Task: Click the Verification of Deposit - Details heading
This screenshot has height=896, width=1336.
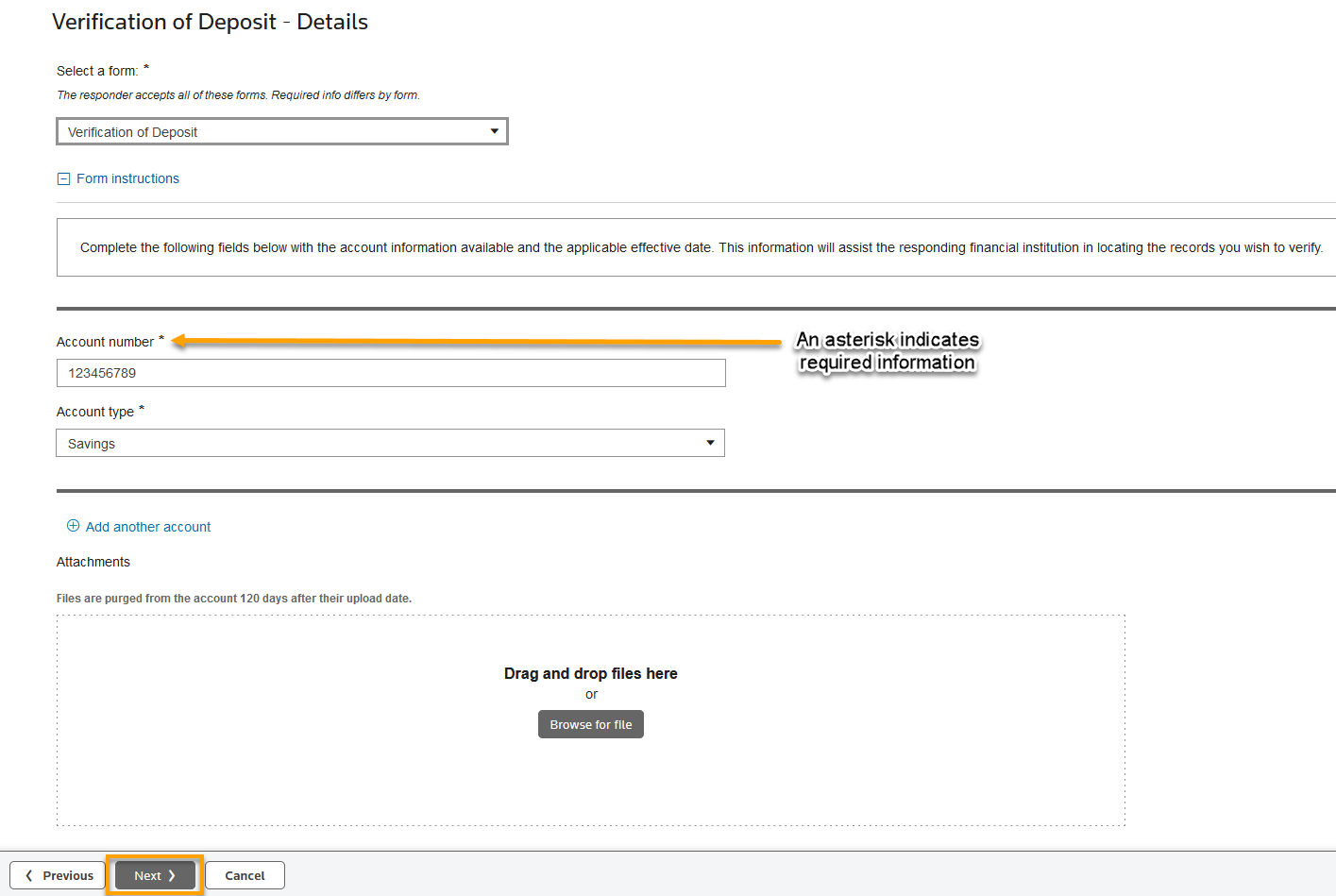Action: coord(210,21)
